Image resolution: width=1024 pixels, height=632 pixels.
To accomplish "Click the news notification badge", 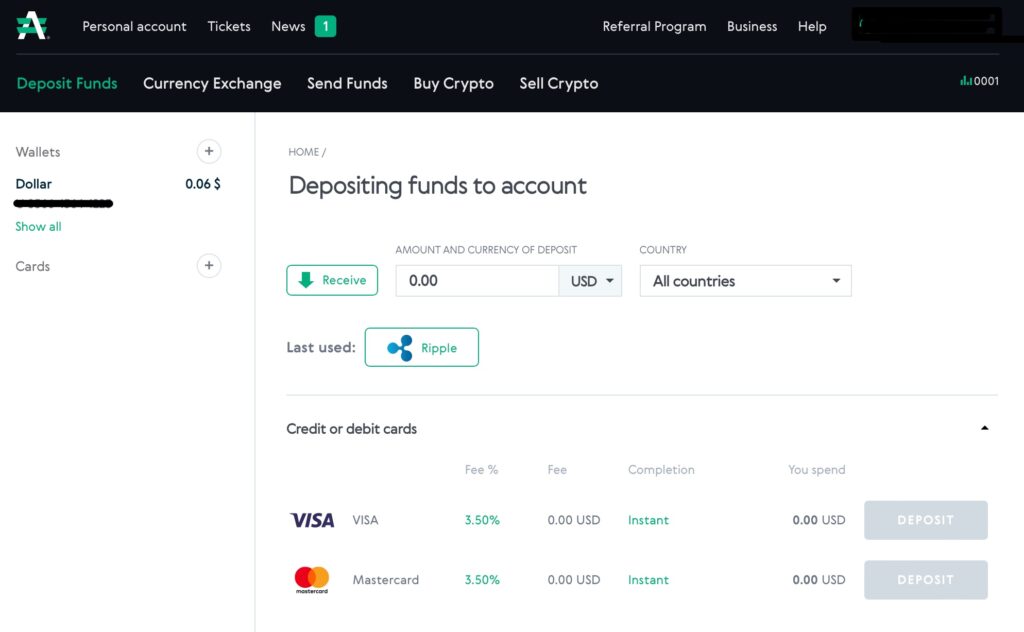I will [325, 27].
